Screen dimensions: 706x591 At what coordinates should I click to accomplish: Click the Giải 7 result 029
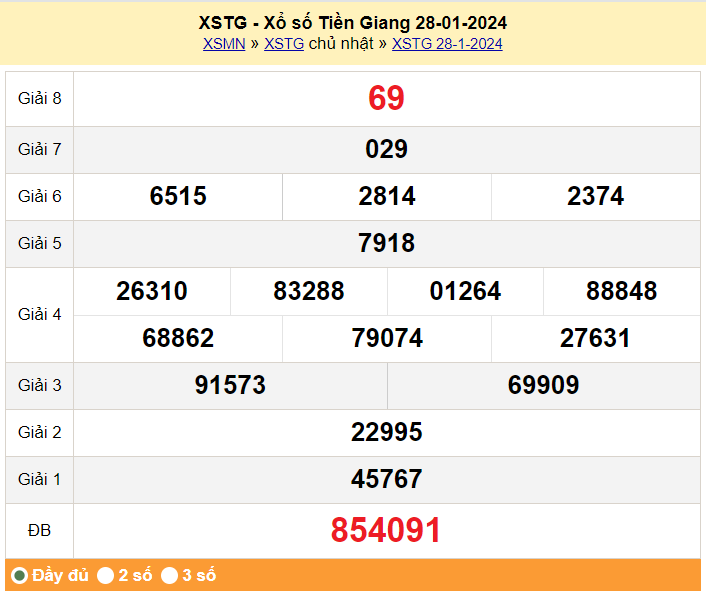point(386,149)
